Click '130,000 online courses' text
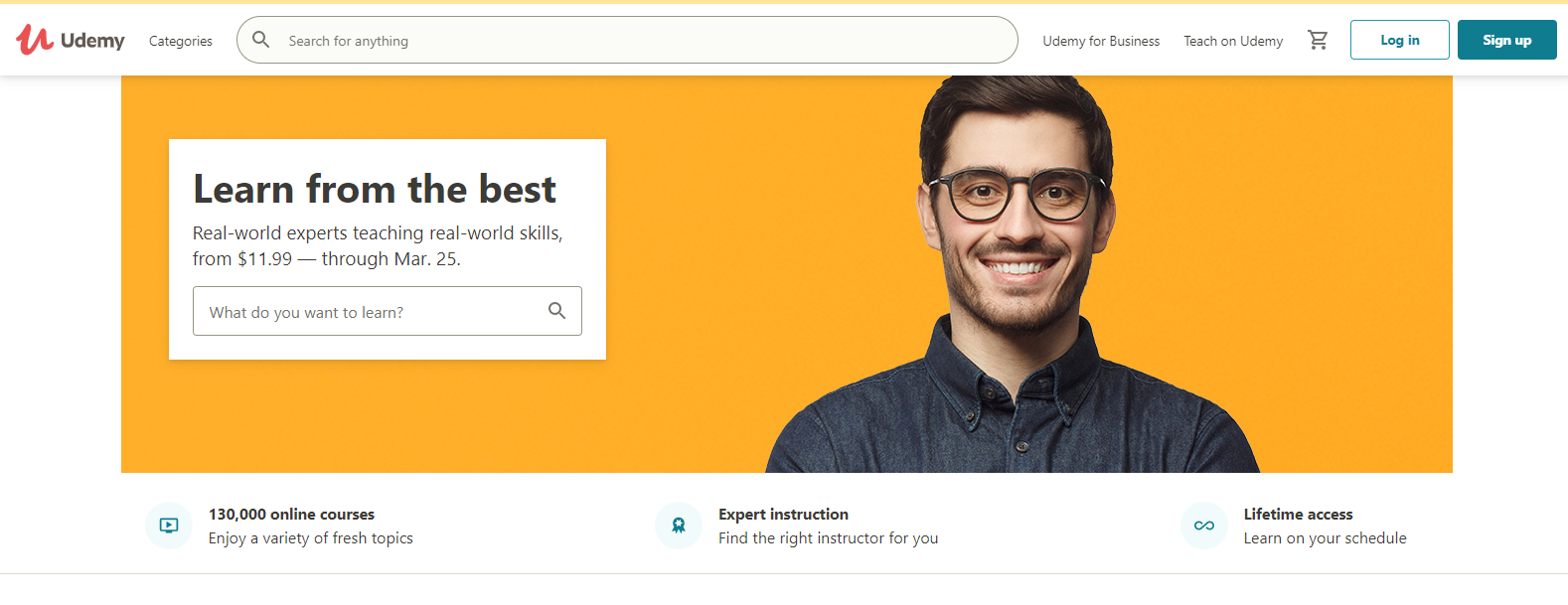Viewport: 1568px width, 605px height. (x=291, y=514)
